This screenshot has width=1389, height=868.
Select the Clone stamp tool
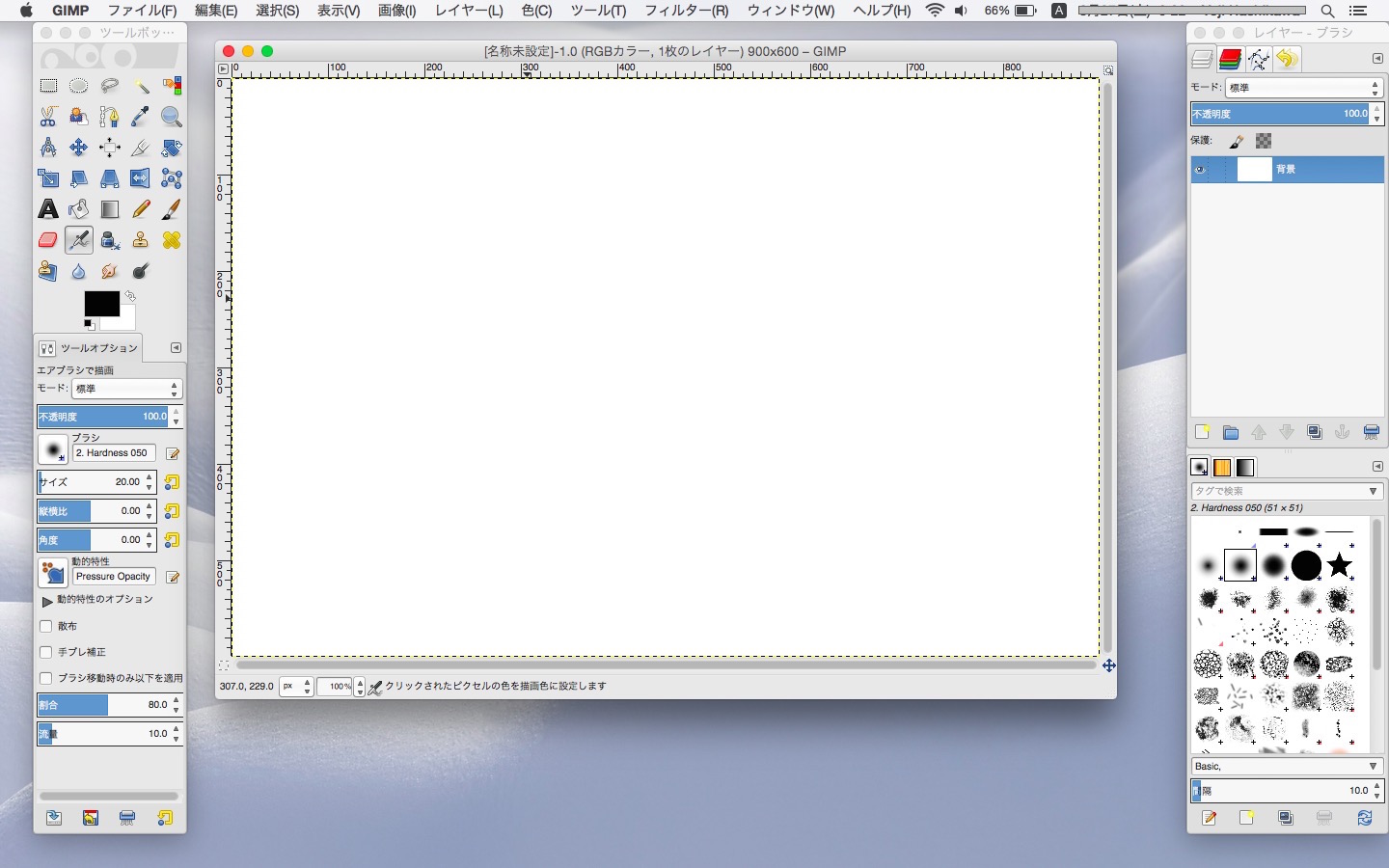pos(141,240)
